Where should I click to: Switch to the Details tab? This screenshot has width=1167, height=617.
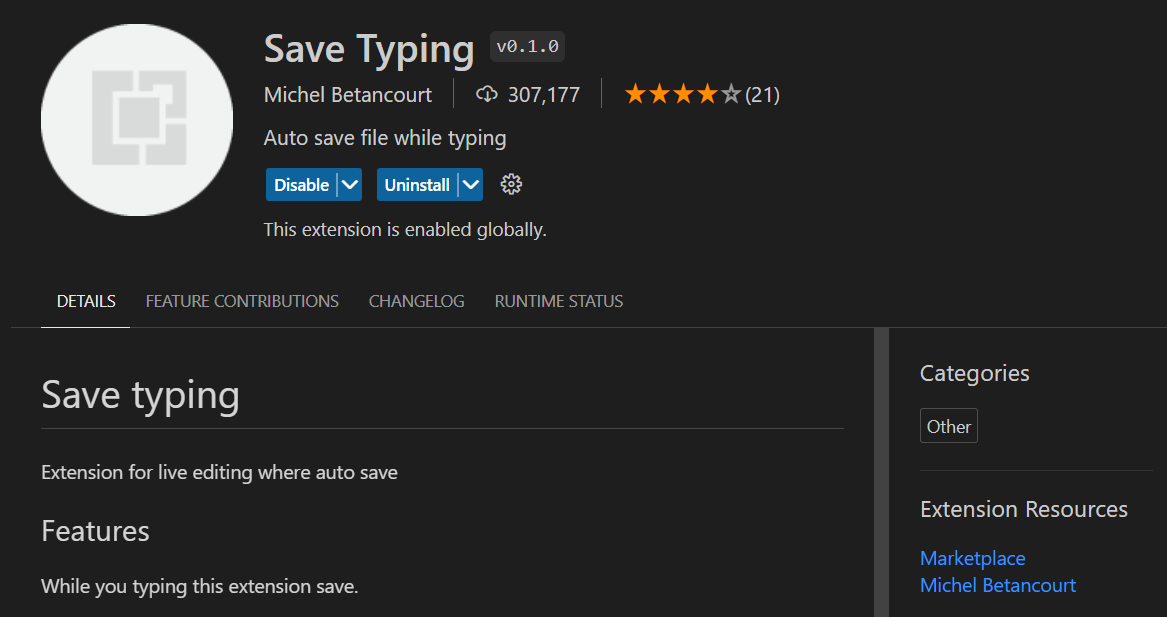[86, 301]
